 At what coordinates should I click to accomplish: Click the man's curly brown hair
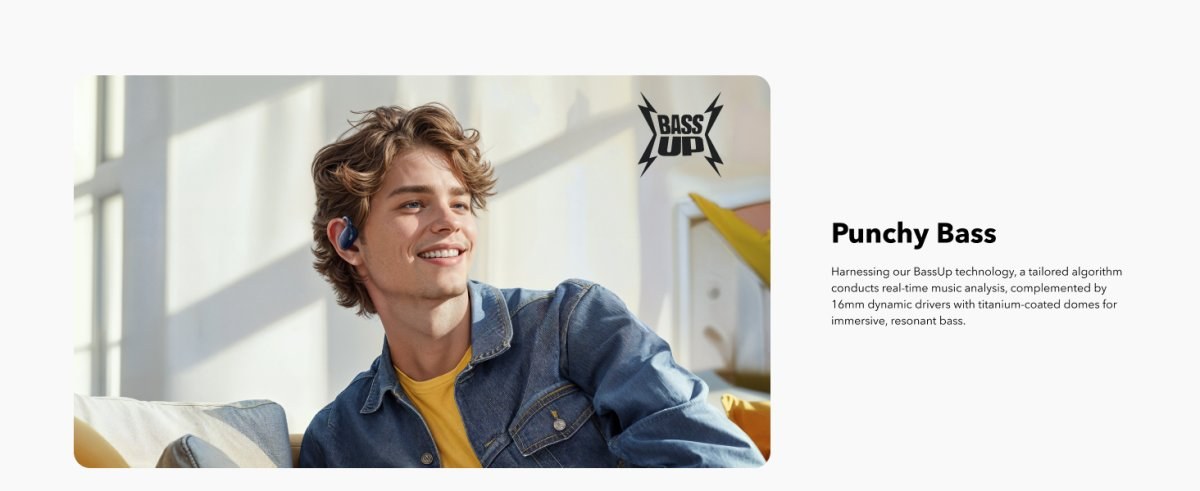coord(400,160)
